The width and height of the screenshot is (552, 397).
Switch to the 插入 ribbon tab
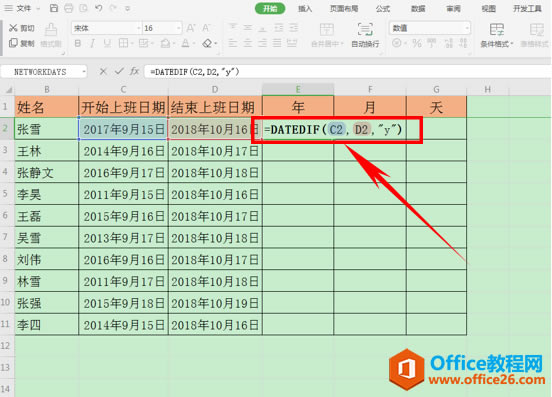click(x=305, y=8)
